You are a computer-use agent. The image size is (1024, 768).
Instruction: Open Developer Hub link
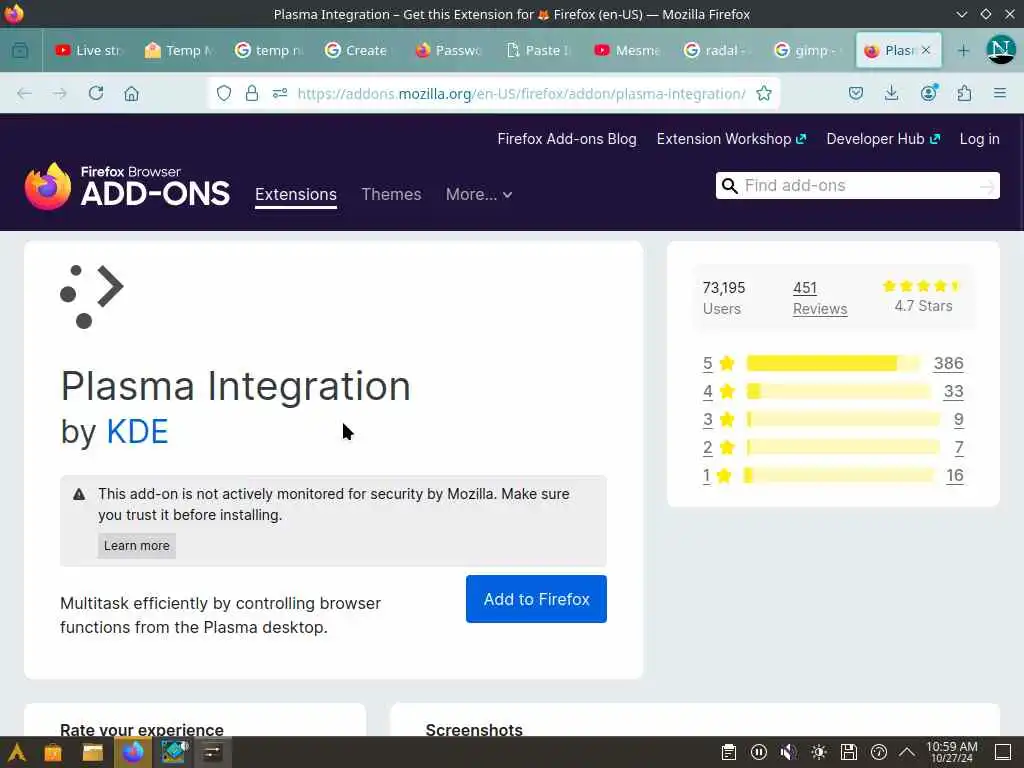[883, 139]
